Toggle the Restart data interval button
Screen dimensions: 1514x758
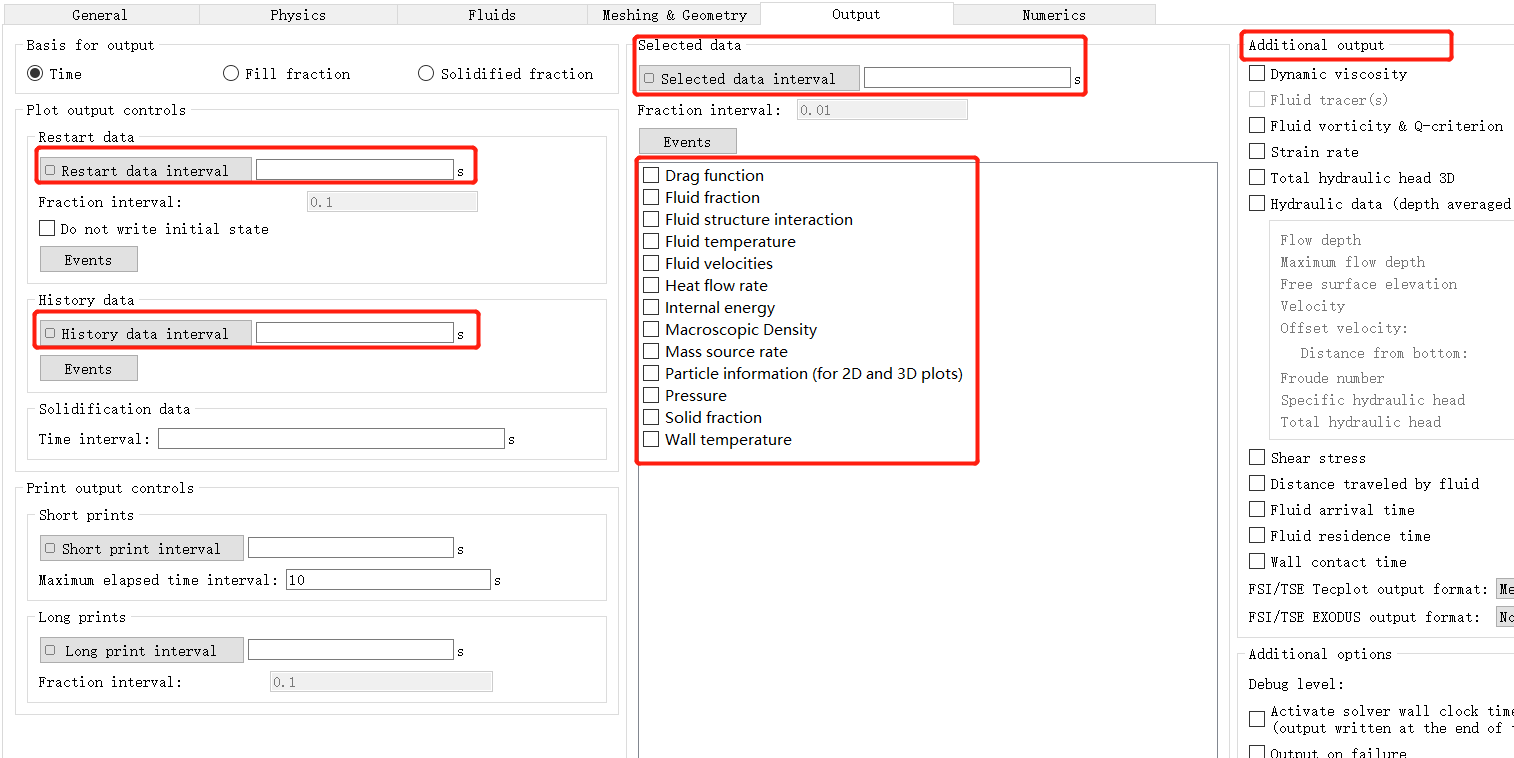tap(145, 171)
